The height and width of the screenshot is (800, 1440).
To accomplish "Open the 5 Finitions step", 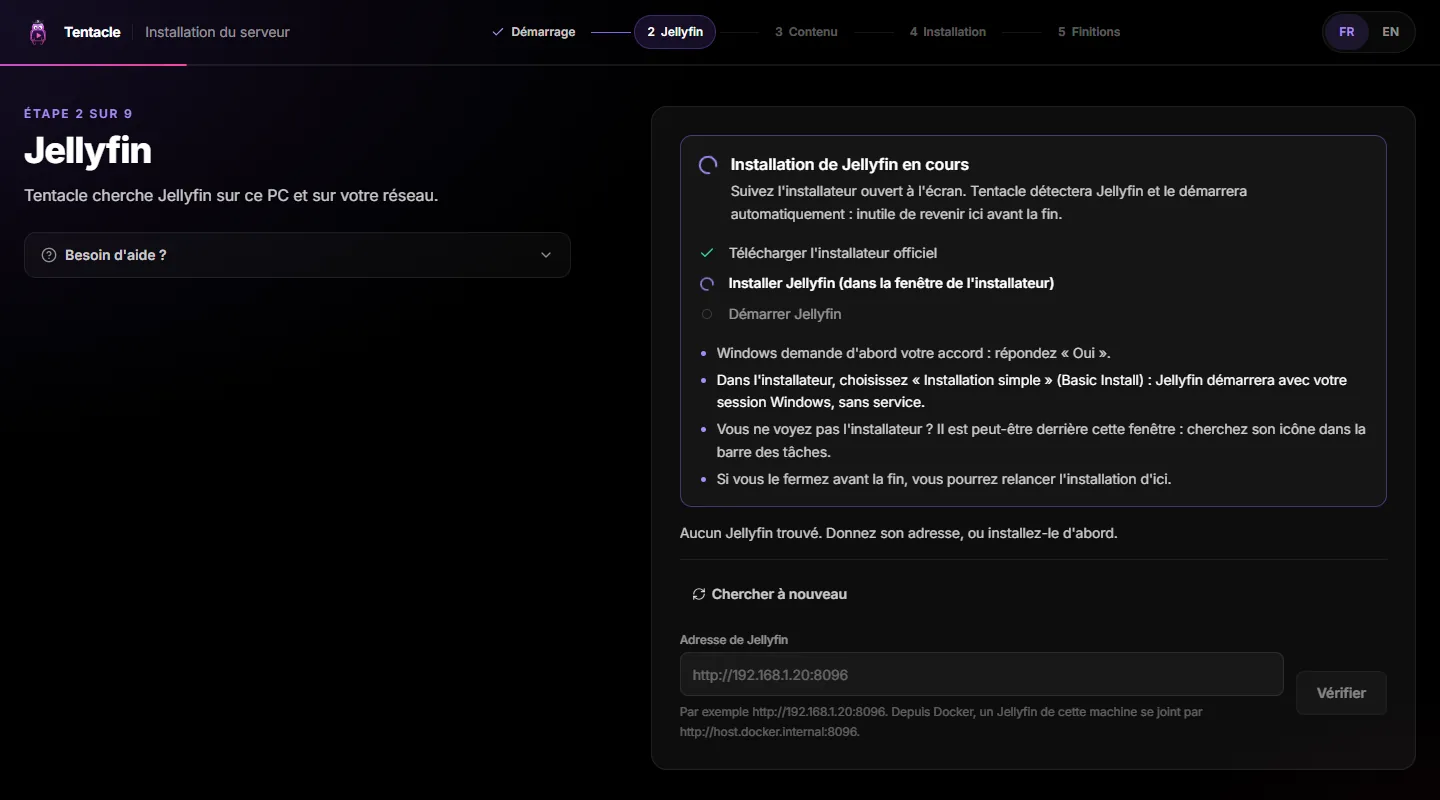I will (x=1089, y=32).
